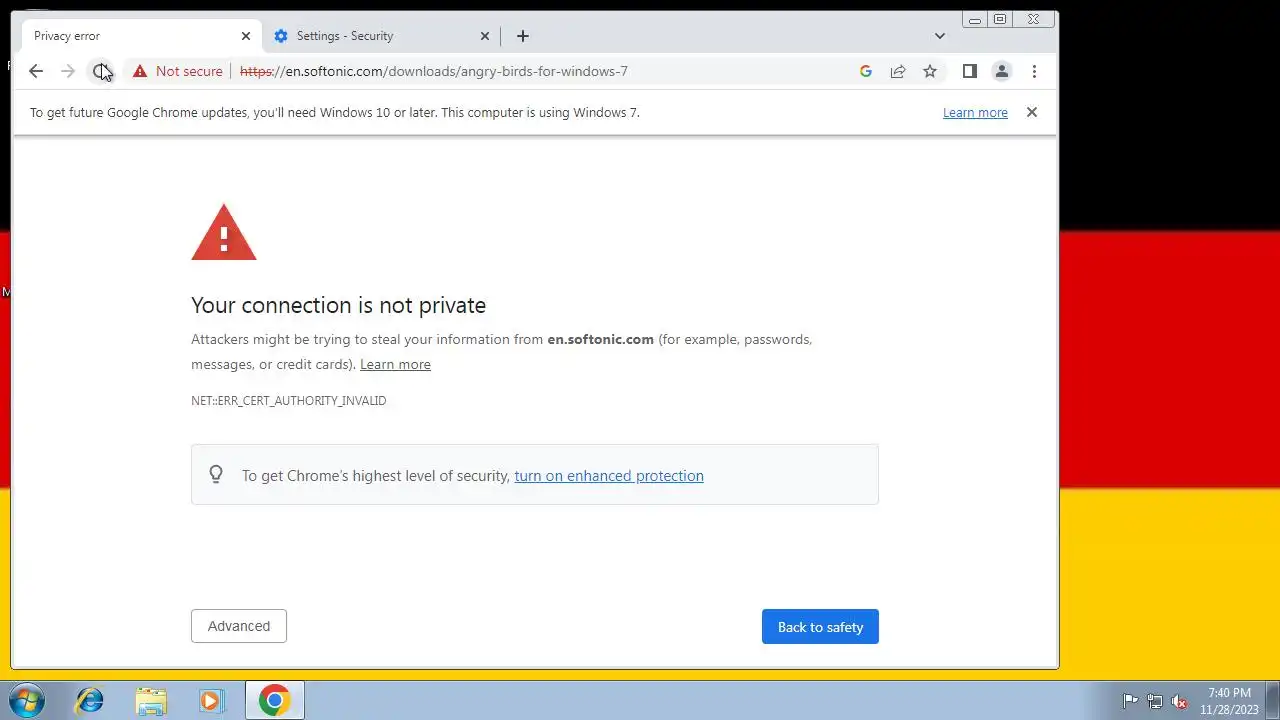This screenshot has width=1280, height=720.
Task: Dismiss the Windows 7 update notice
Action: tap(1032, 112)
